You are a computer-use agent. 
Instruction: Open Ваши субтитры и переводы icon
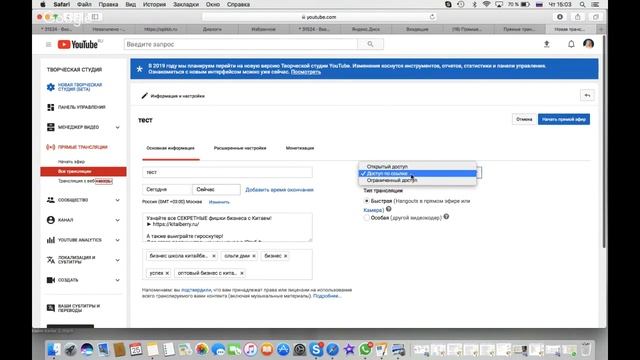click(51, 308)
